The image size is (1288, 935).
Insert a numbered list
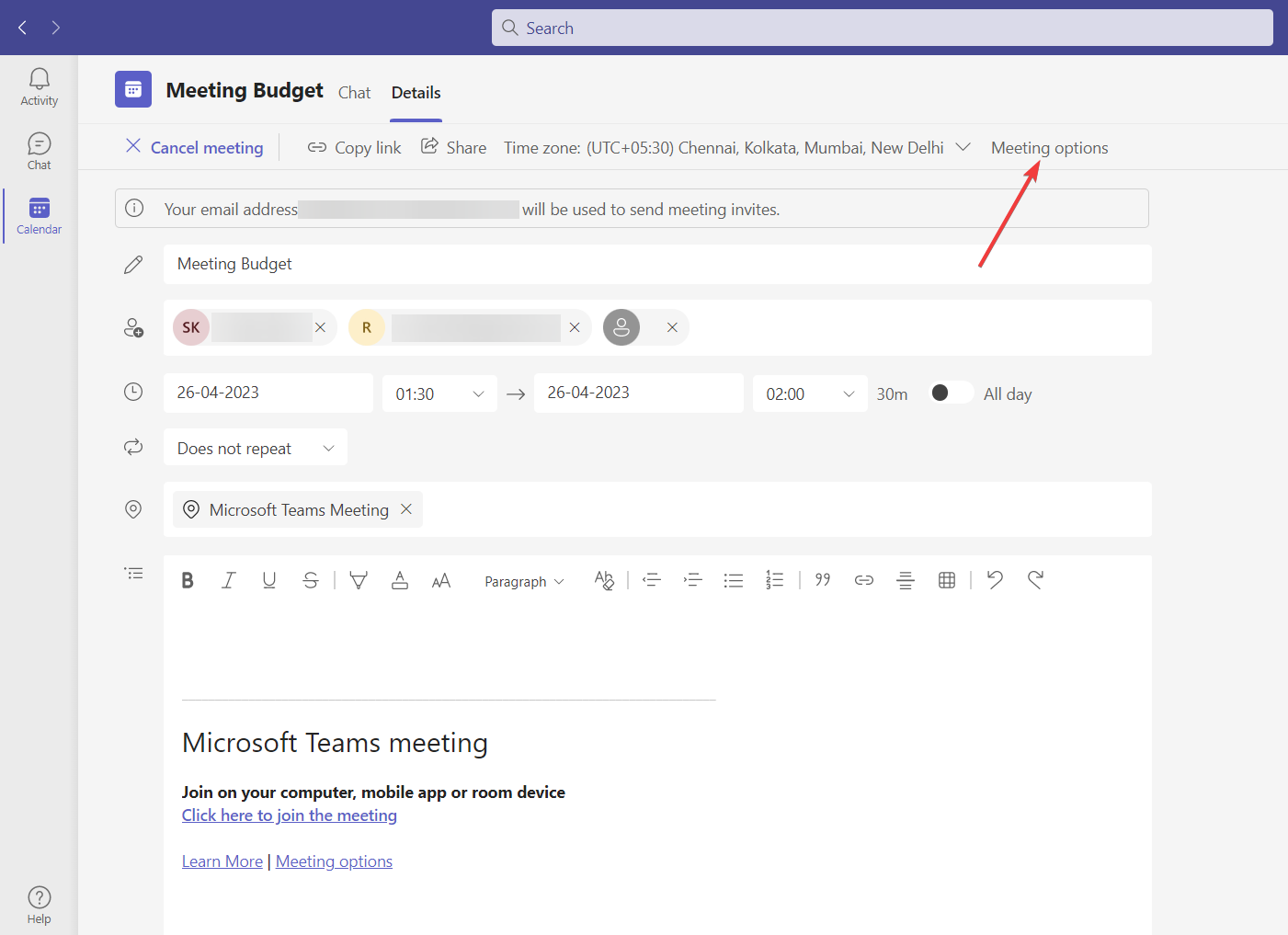(775, 580)
